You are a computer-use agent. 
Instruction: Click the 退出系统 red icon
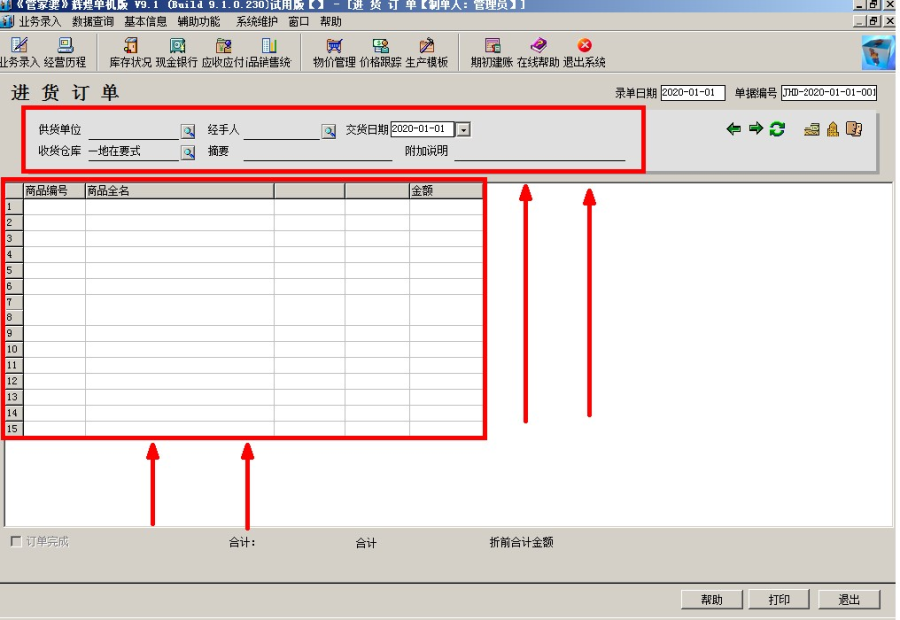point(585,52)
